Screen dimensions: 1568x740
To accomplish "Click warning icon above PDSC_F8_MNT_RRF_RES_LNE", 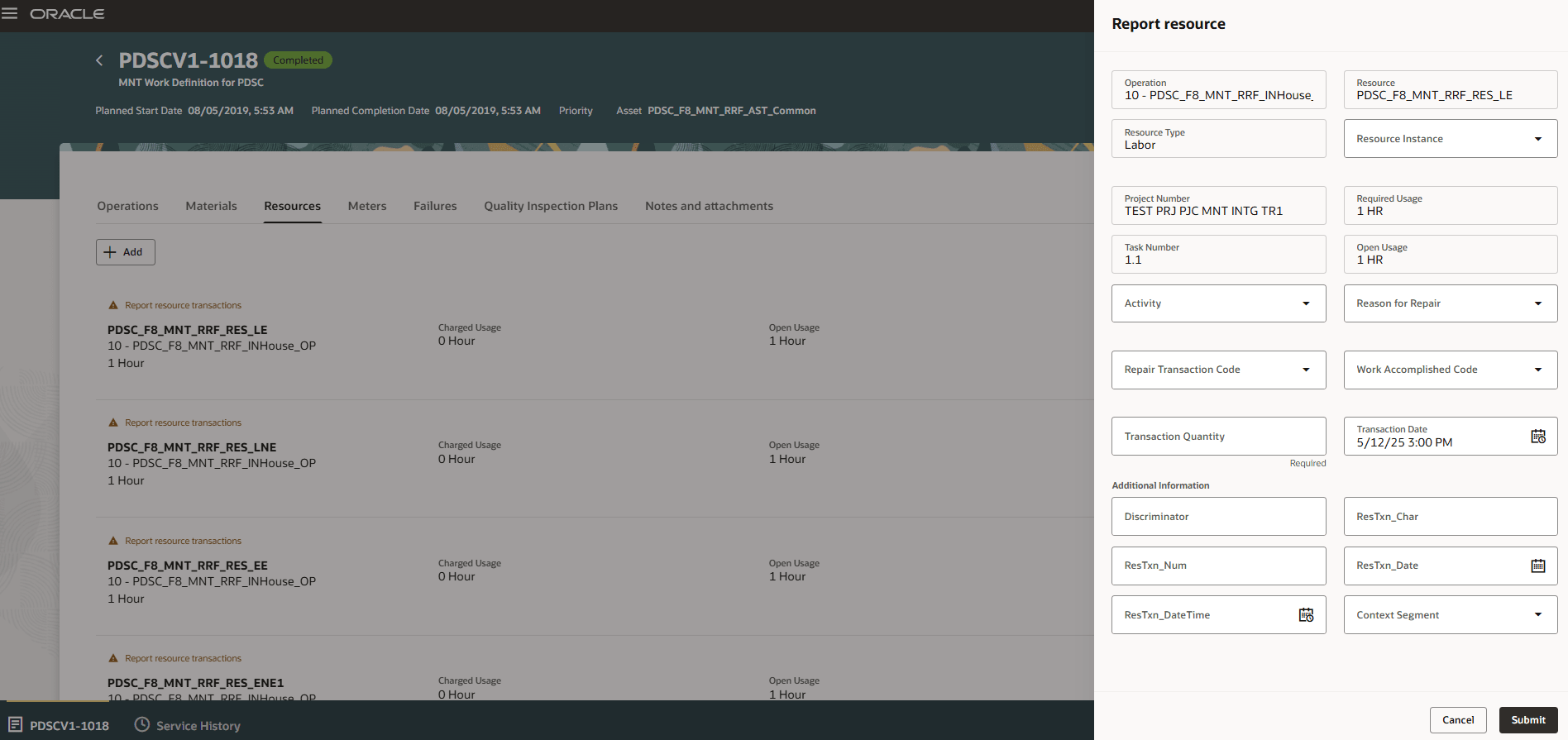I will click(113, 423).
